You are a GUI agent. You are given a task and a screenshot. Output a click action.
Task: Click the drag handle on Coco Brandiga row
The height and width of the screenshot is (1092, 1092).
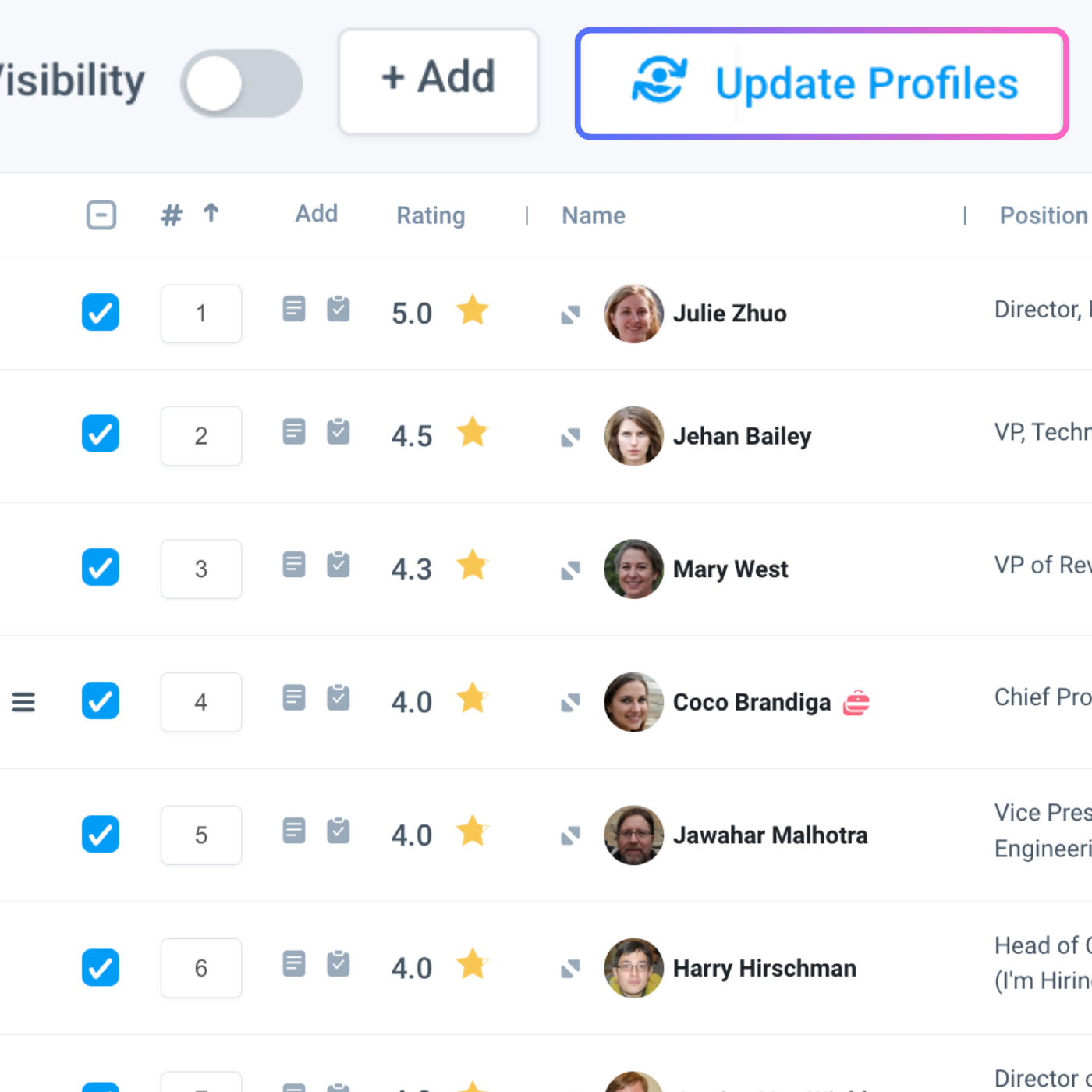pyautogui.click(x=23, y=702)
